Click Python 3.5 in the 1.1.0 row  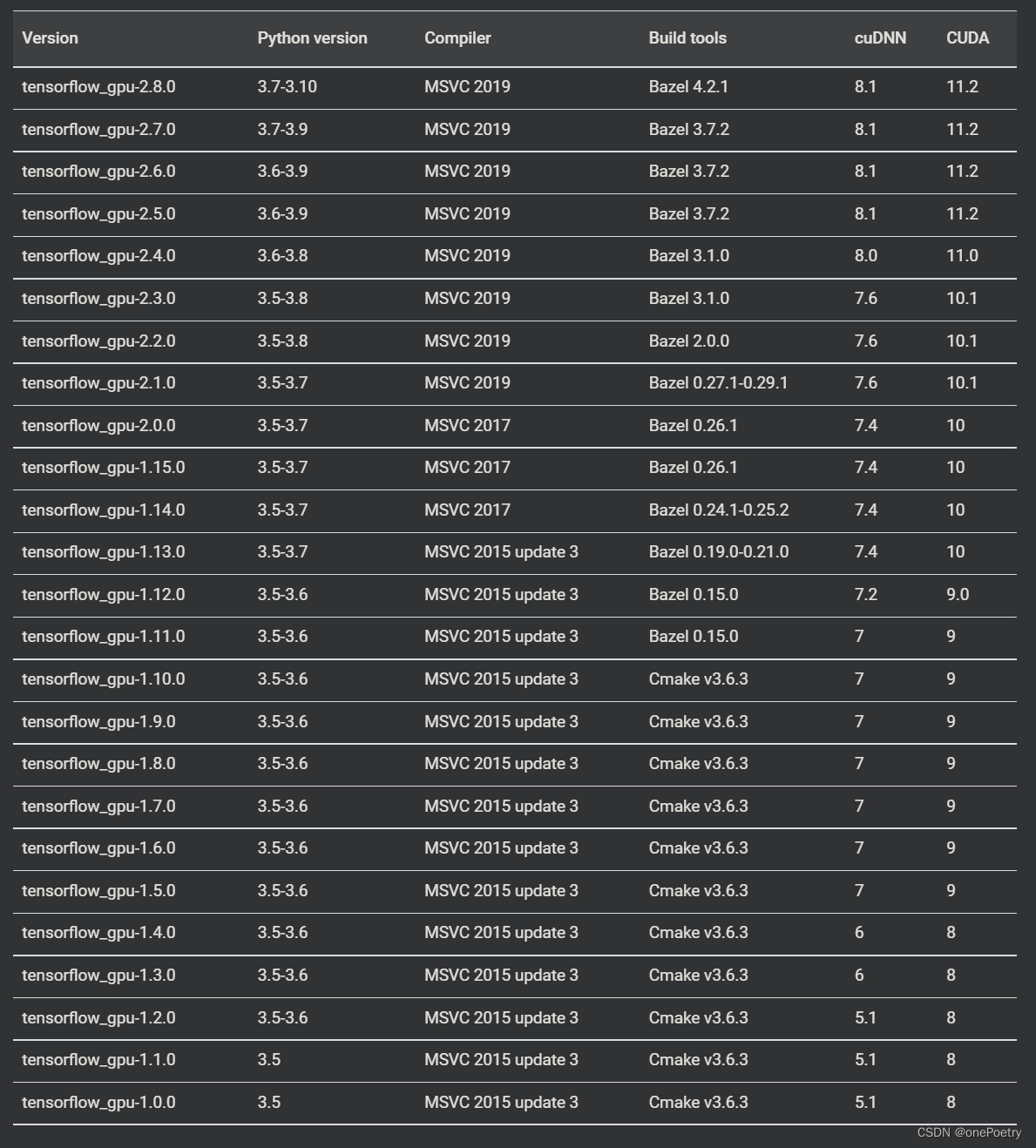tap(269, 1060)
